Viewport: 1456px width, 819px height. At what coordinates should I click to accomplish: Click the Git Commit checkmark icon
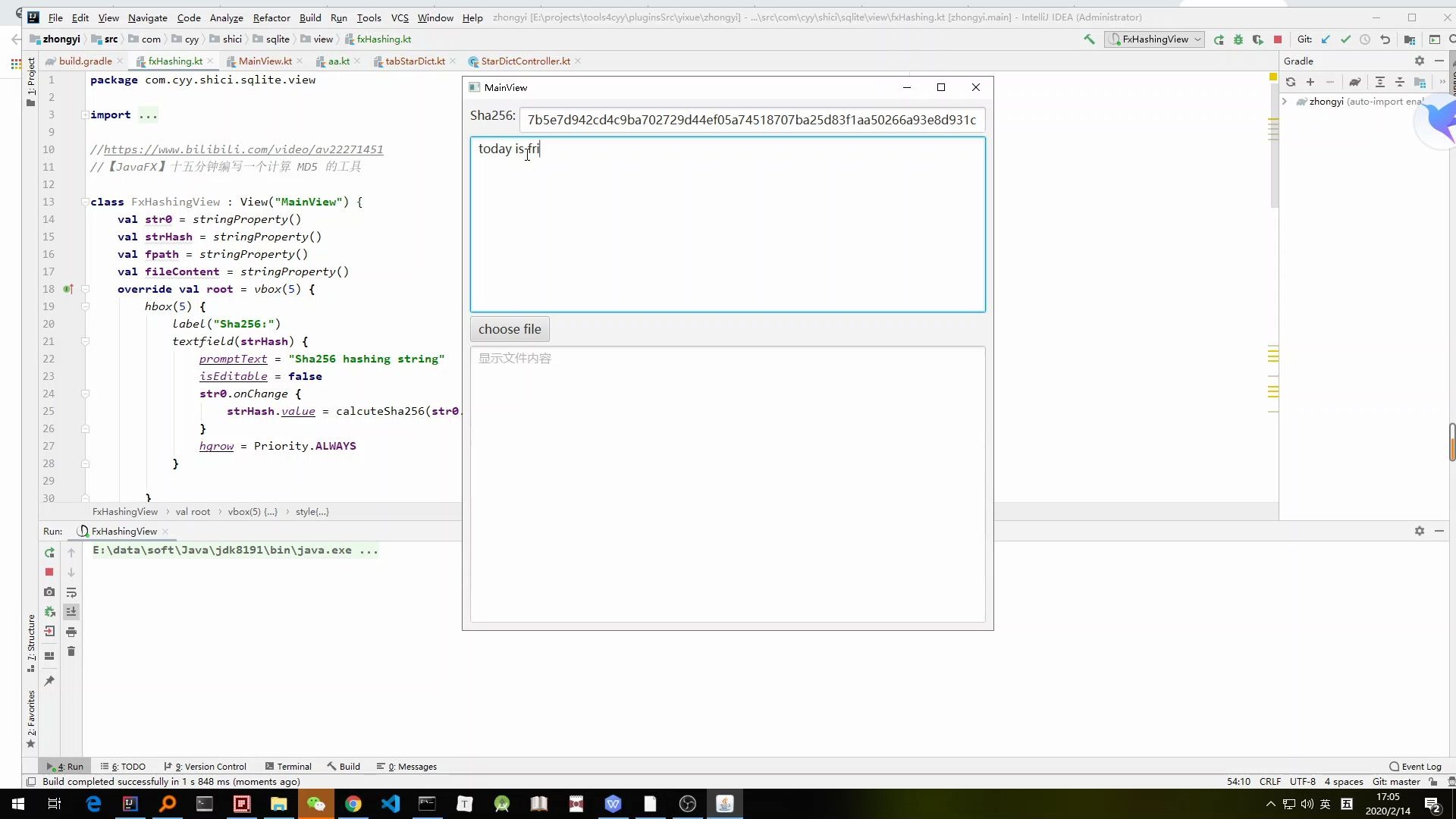coord(1345,39)
